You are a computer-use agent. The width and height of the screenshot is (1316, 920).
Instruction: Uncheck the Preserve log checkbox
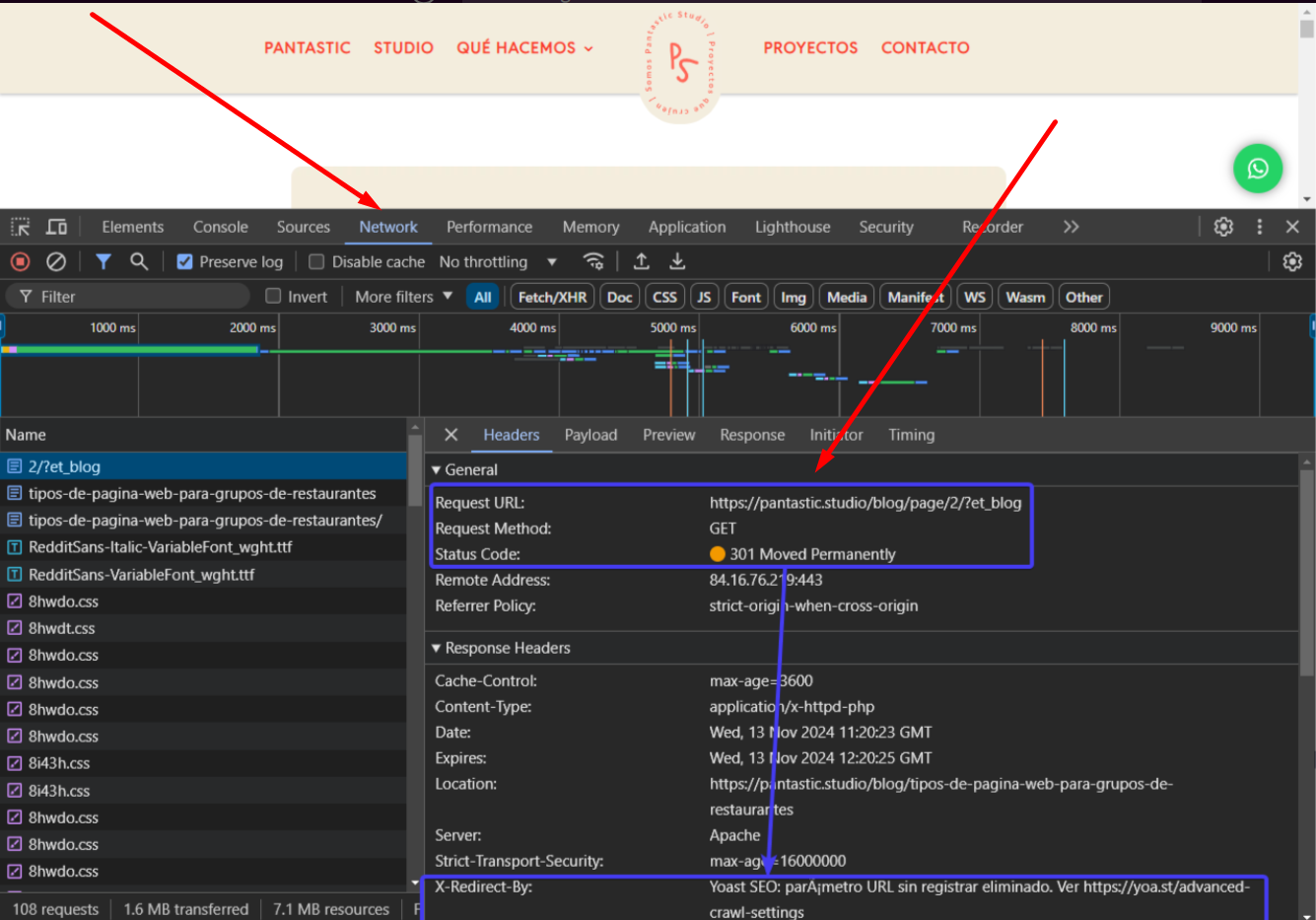pos(184,261)
